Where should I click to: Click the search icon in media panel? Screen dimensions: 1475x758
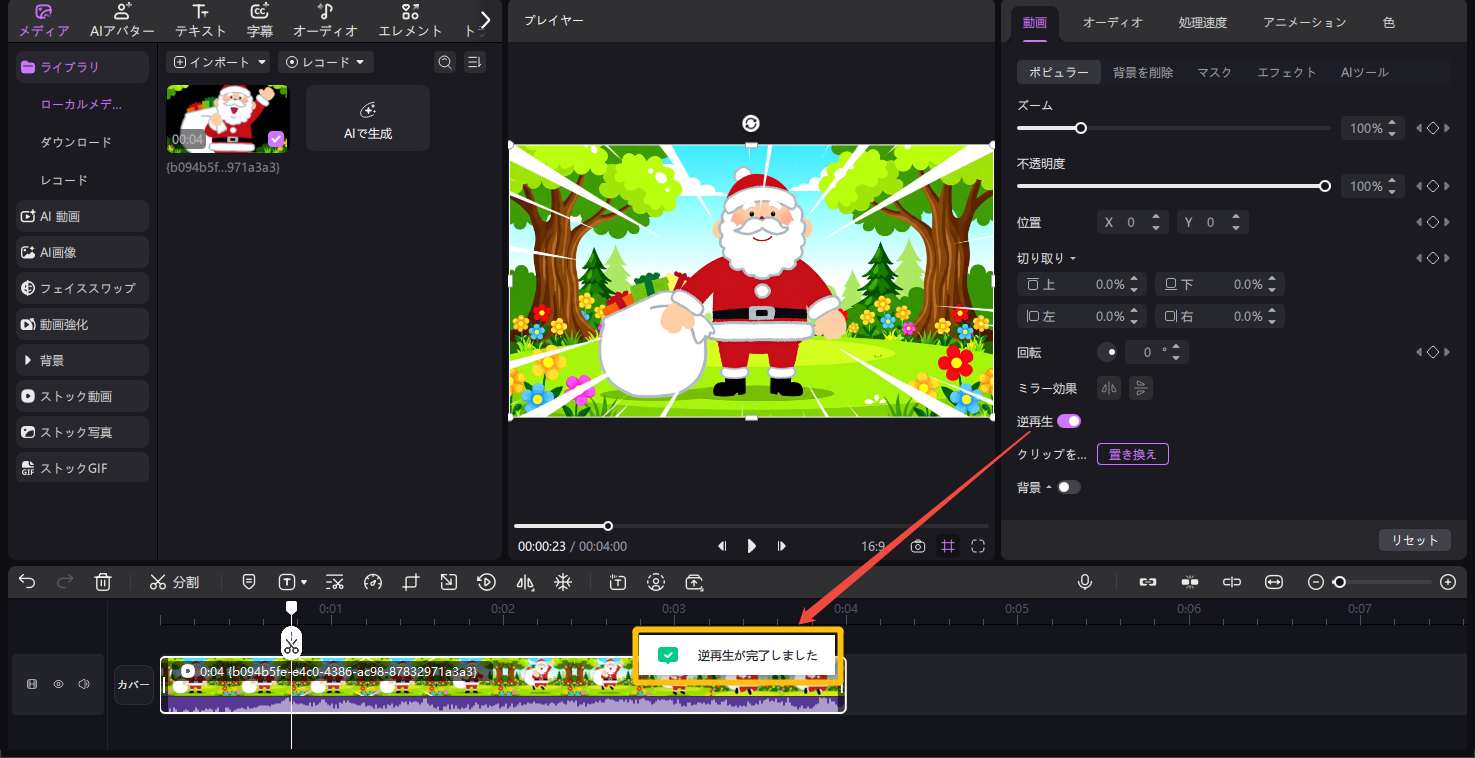(x=445, y=62)
